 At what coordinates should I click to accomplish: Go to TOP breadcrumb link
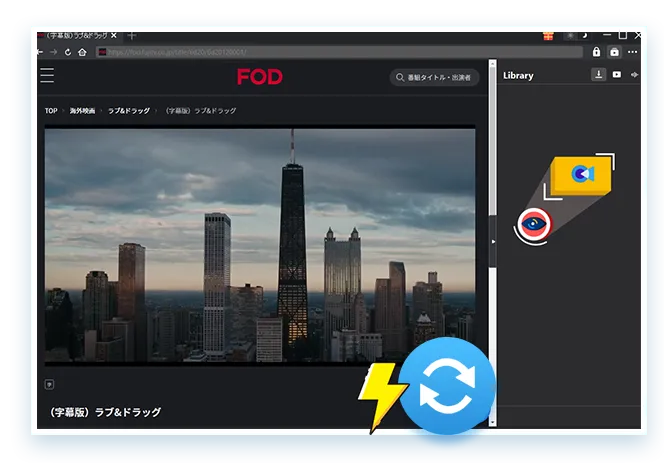pyautogui.click(x=51, y=111)
